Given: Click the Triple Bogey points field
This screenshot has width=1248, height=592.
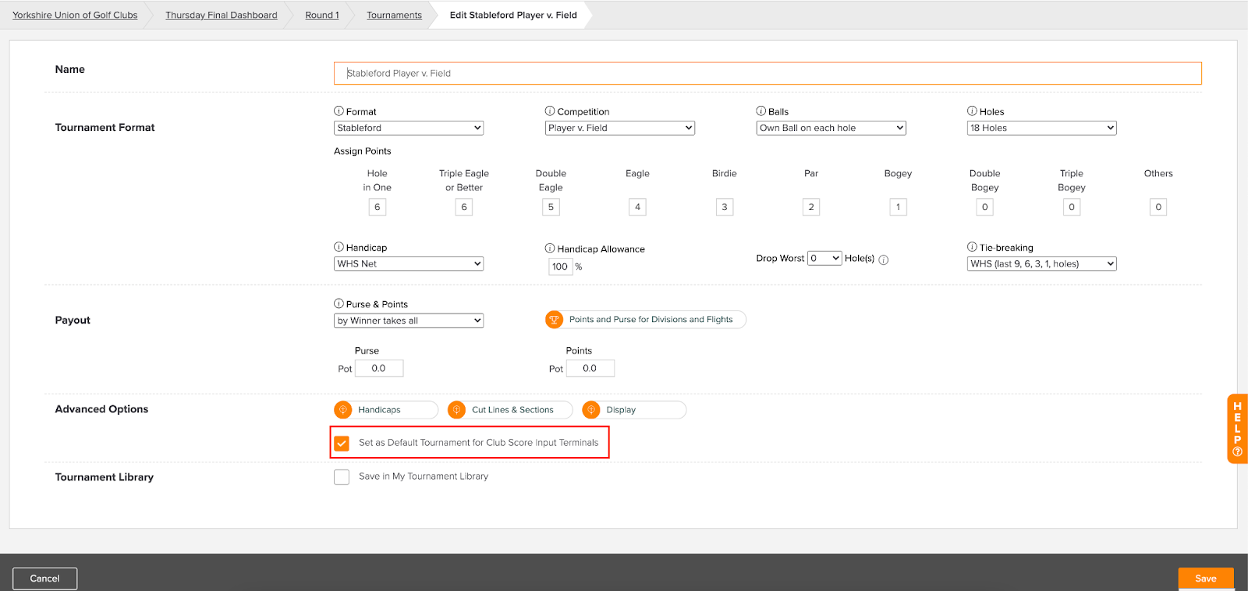Looking at the screenshot, I should pos(1071,208).
